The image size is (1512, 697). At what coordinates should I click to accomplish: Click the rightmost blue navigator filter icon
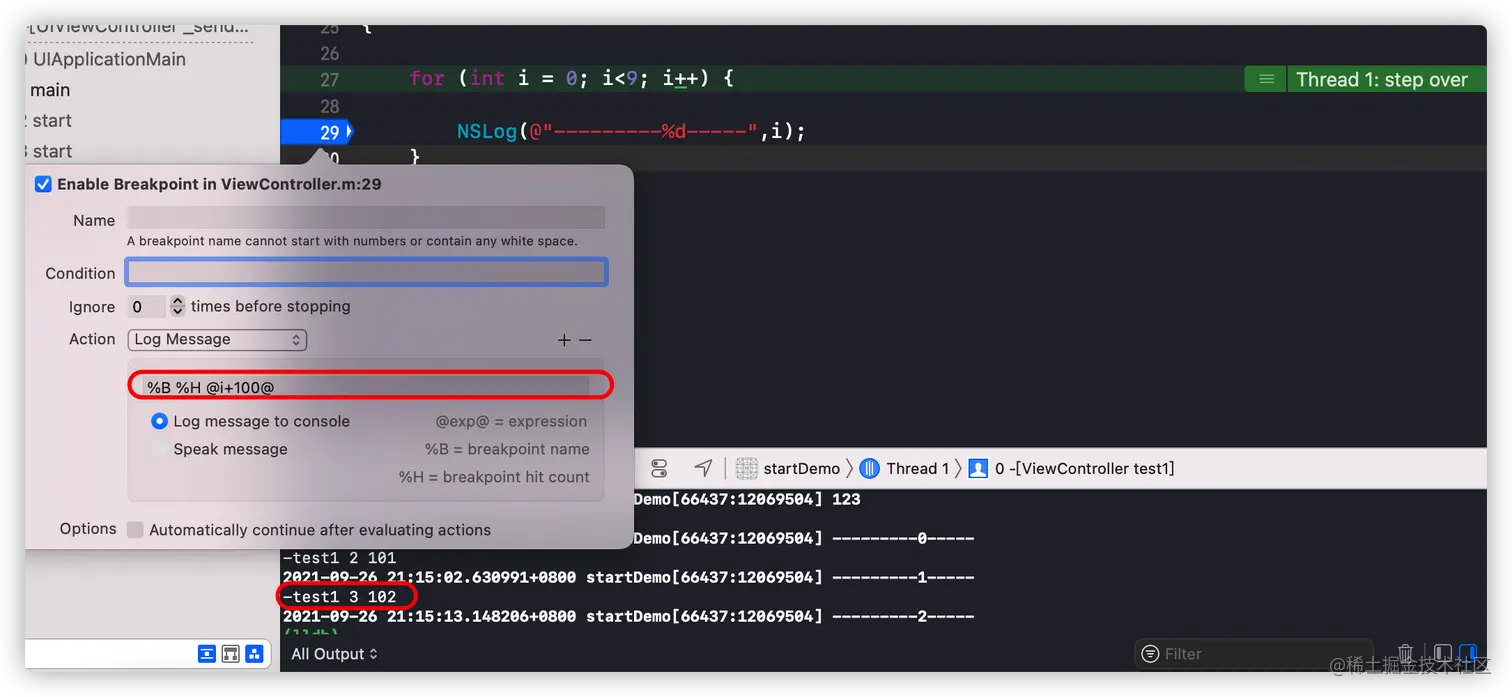tap(255, 654)
